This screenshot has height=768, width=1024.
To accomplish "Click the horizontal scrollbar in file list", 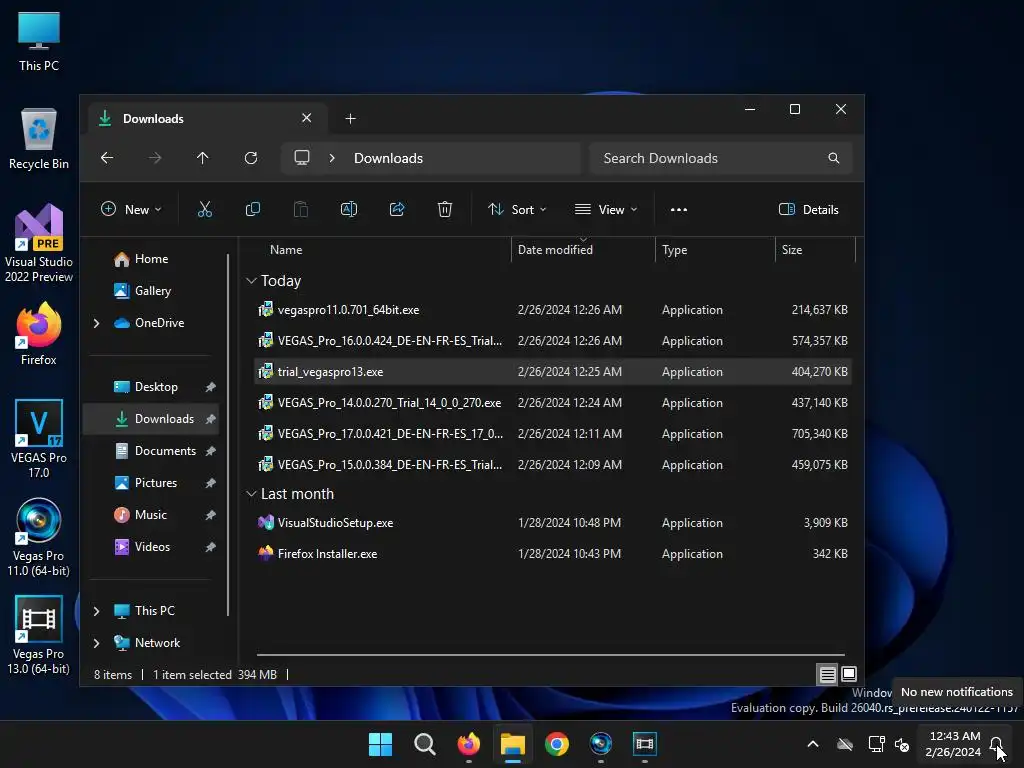I will point(551,654).
